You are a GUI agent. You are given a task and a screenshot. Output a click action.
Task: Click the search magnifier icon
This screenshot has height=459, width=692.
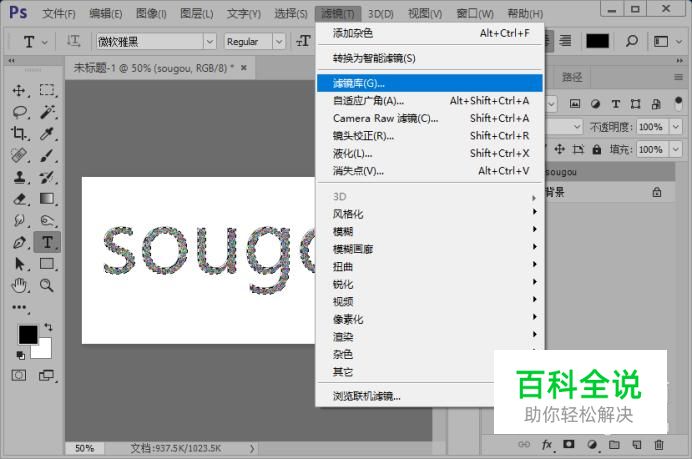[632, 41]
